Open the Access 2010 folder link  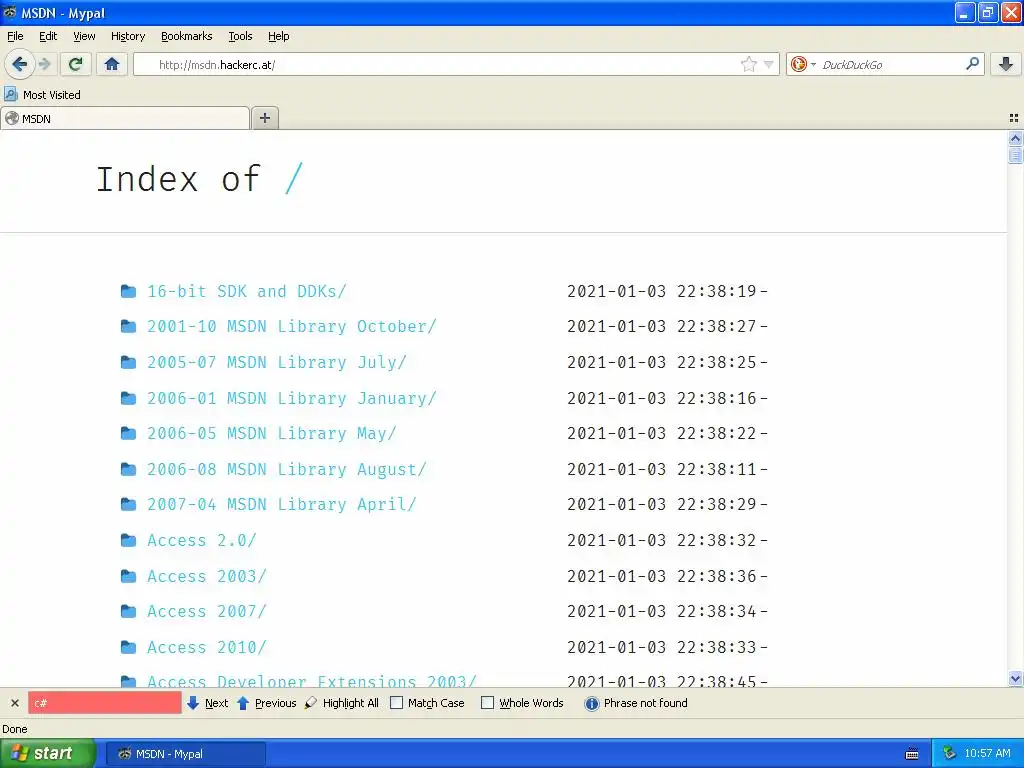(207, 647)
